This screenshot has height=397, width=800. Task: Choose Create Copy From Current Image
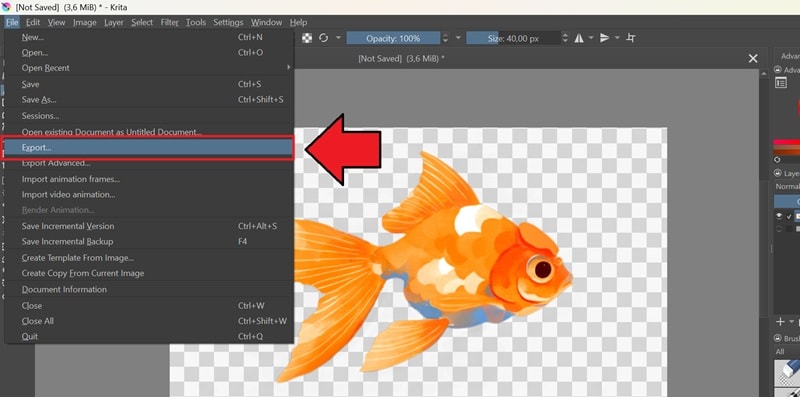149,273
